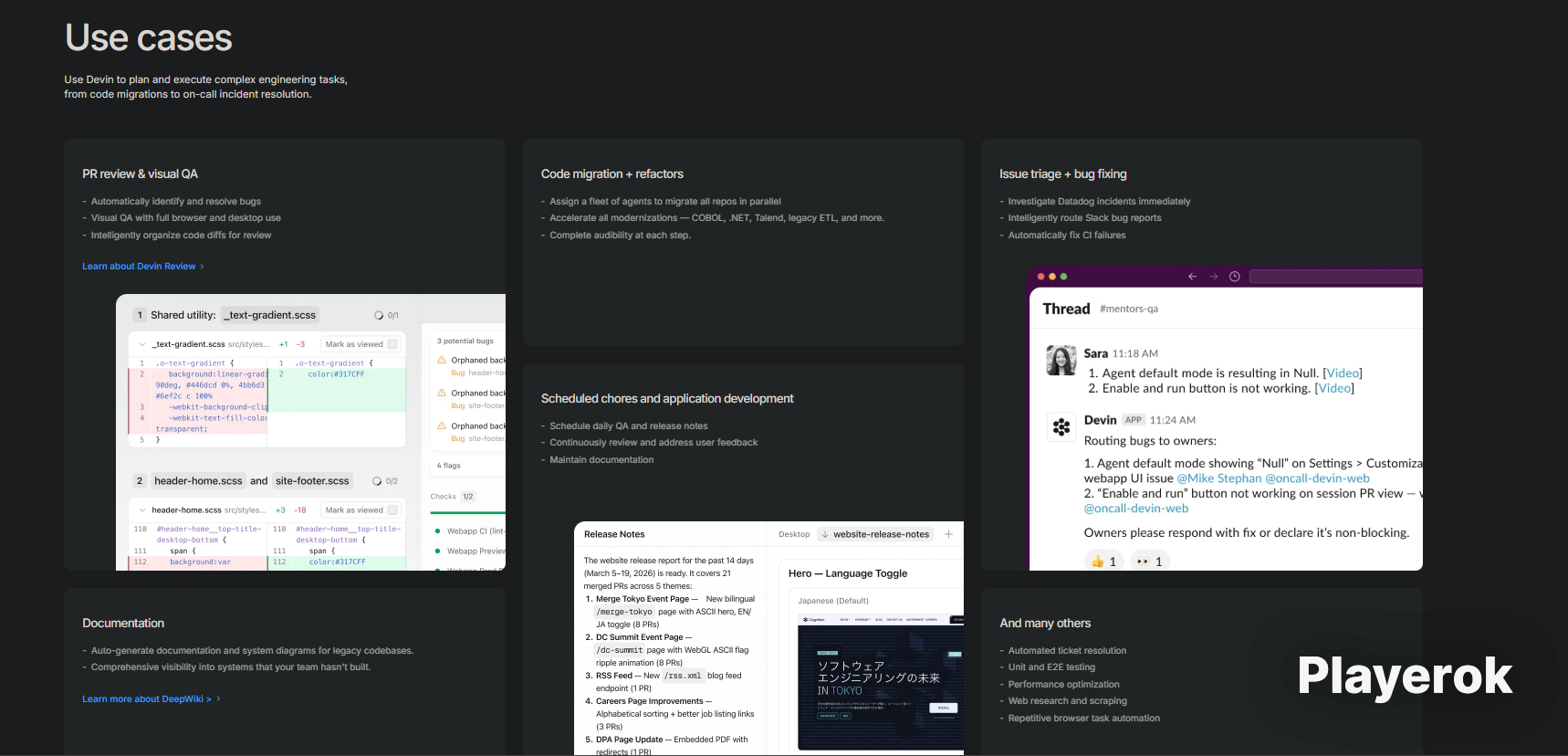This screenshot has width=1568, height=756.
Task: Click the green status dot for Webapp Preview
Action: tap(437, 551)
